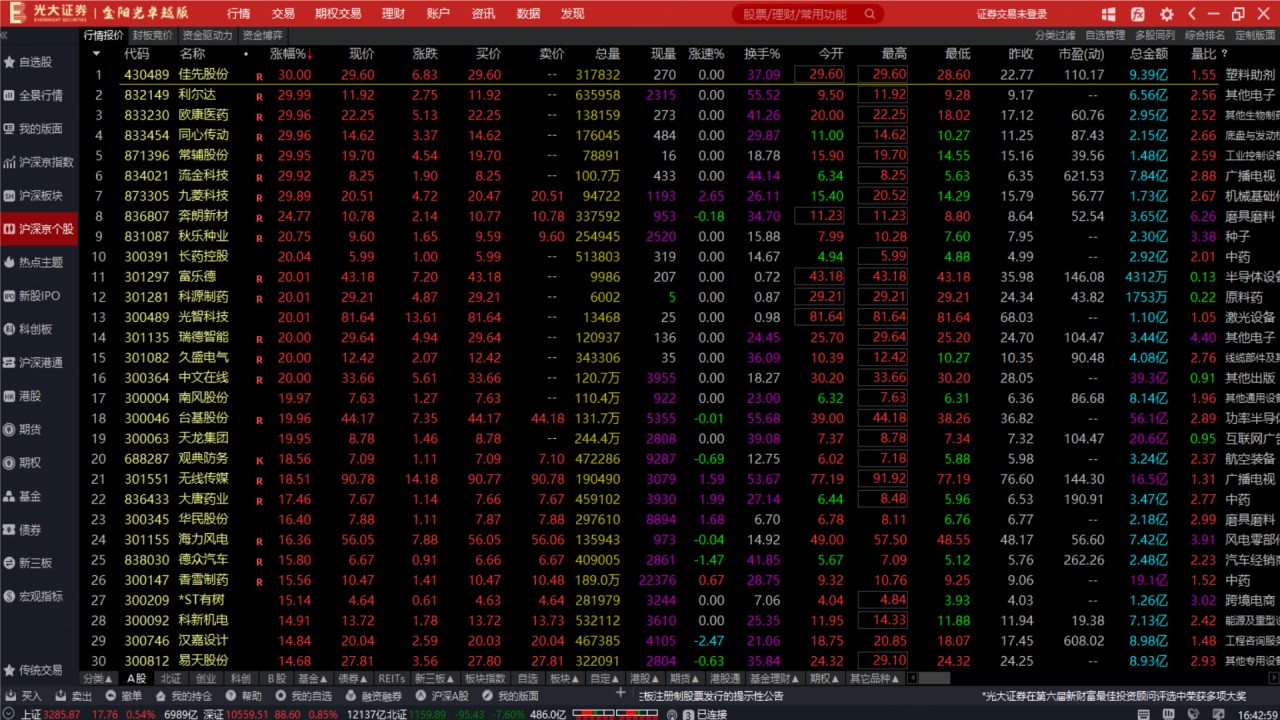Expand the 基金理财▲ bottom tab menu
The image size is (1280, 720).
[x=774, y=678]
